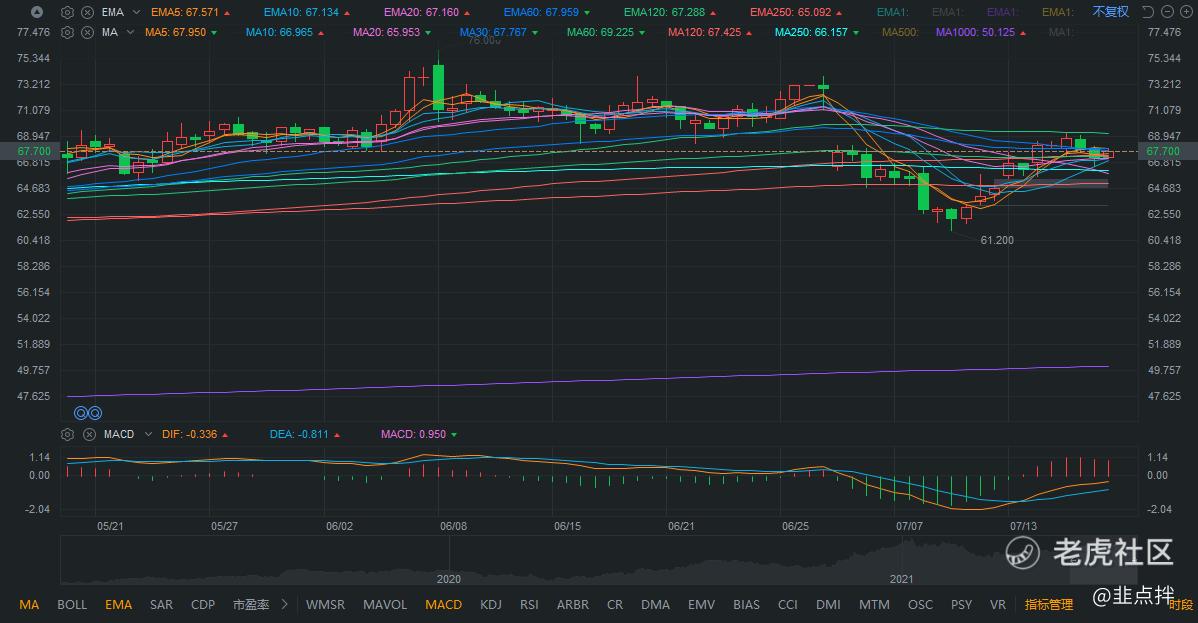1198x623 pixels.
Task: Expand the EMA indicator dropdown arrow
Action: point(137,12)
